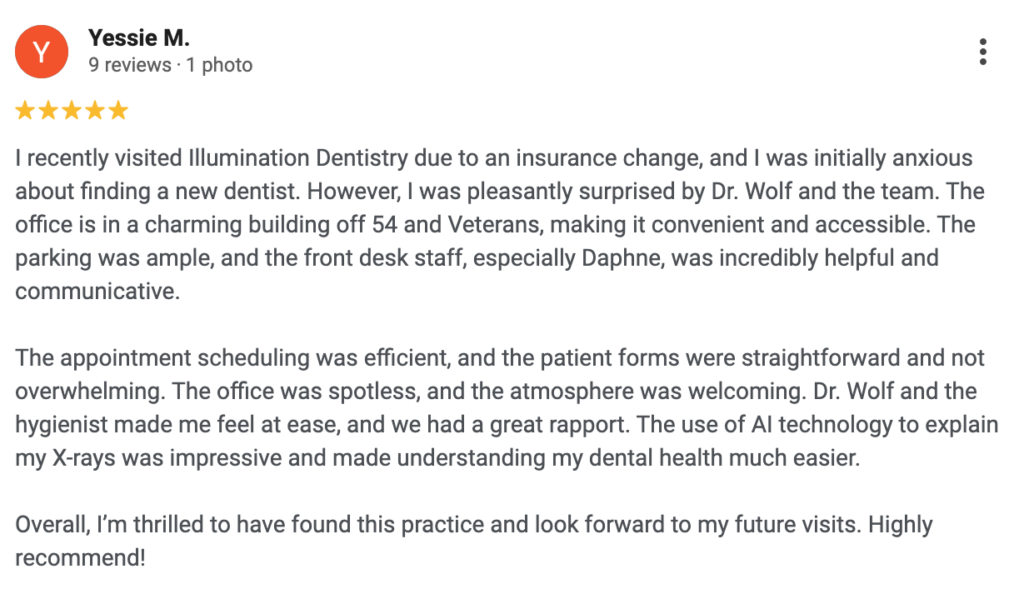The width and height of the screenshot is (1024, 589).
Task: Open the reviewer name Yessie M.
Action: pyautogui.click(x=139, y=38)
